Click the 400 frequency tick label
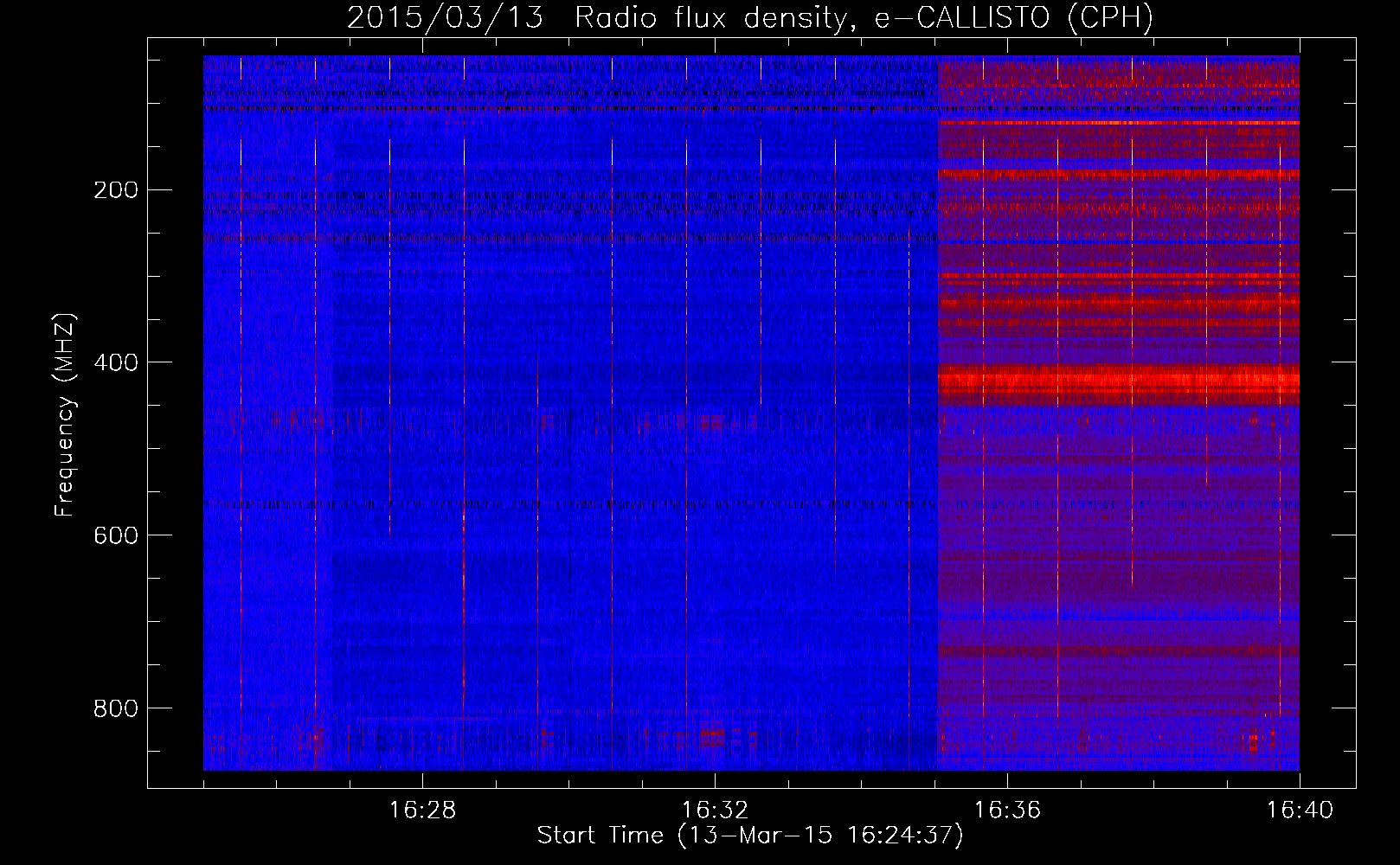Viewport: 1400px width, 865px height. (x=115, y=362)
